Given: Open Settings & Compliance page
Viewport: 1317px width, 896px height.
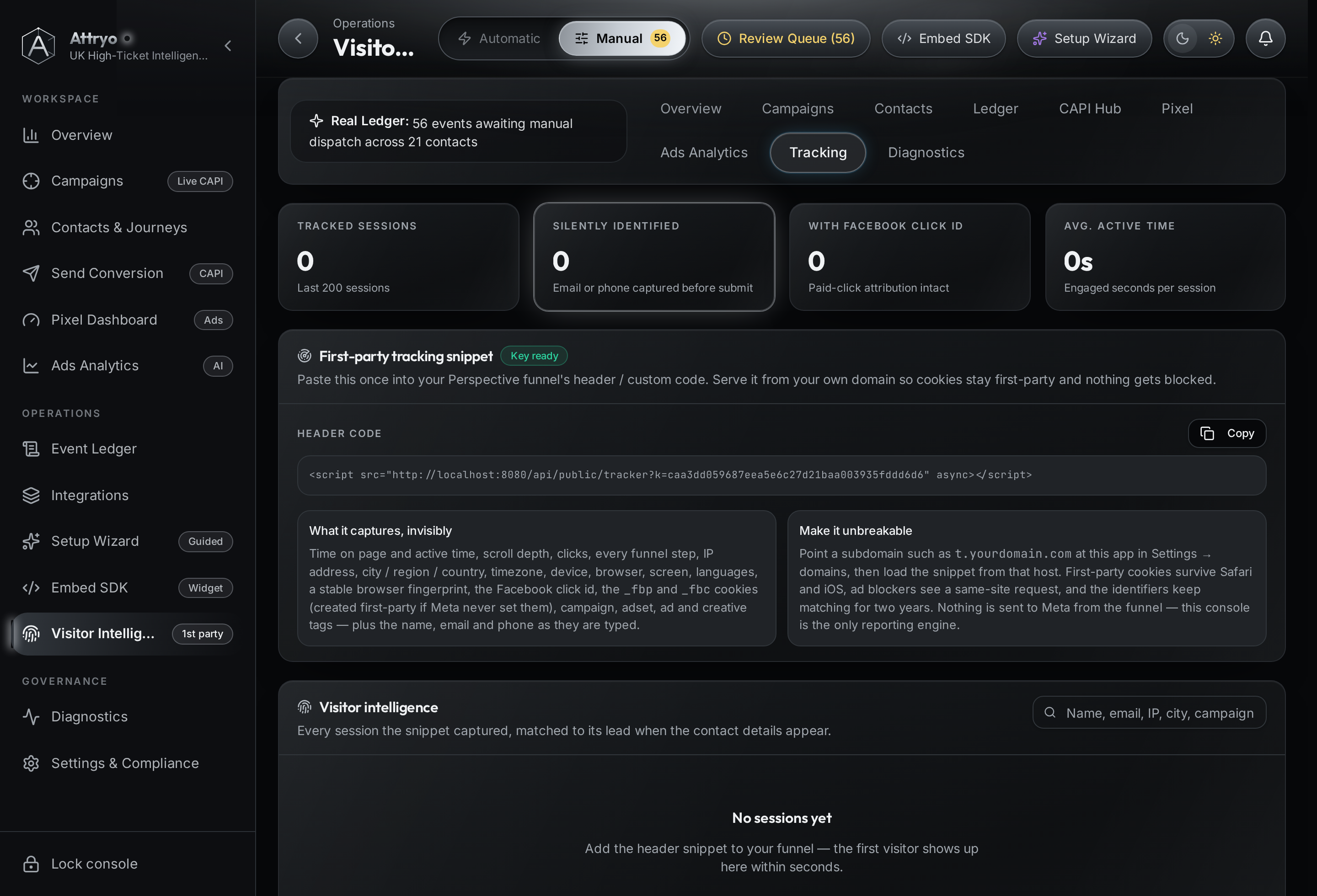Looking at the screenshot, I should [128, 763].
